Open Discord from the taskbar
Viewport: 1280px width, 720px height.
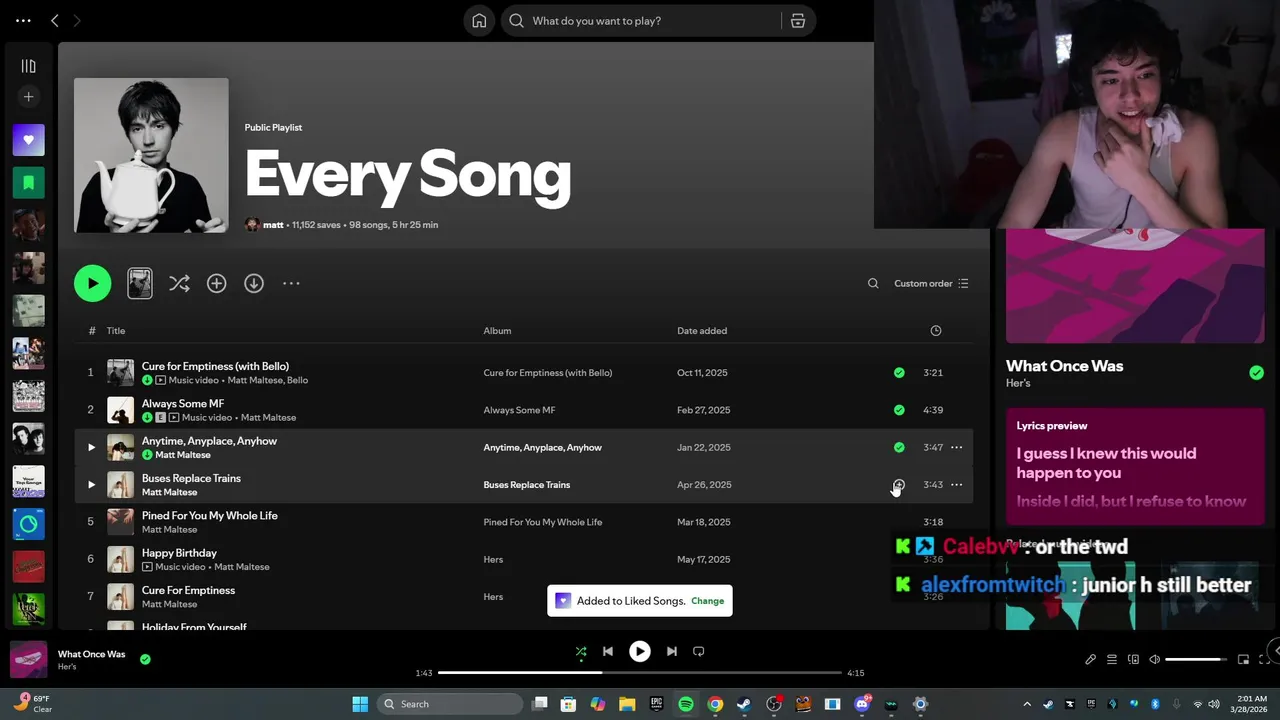pos(862,704)
